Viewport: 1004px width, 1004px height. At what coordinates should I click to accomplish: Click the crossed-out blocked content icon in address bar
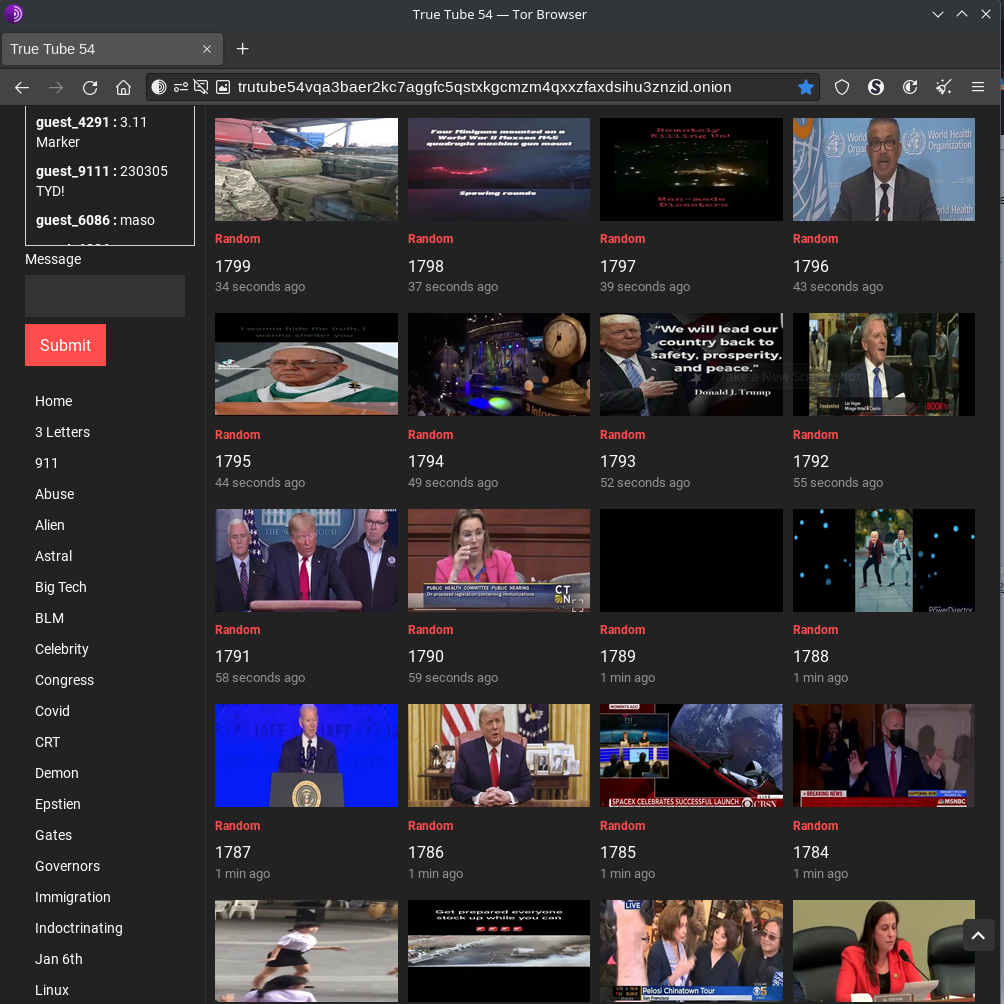point(201,87)
